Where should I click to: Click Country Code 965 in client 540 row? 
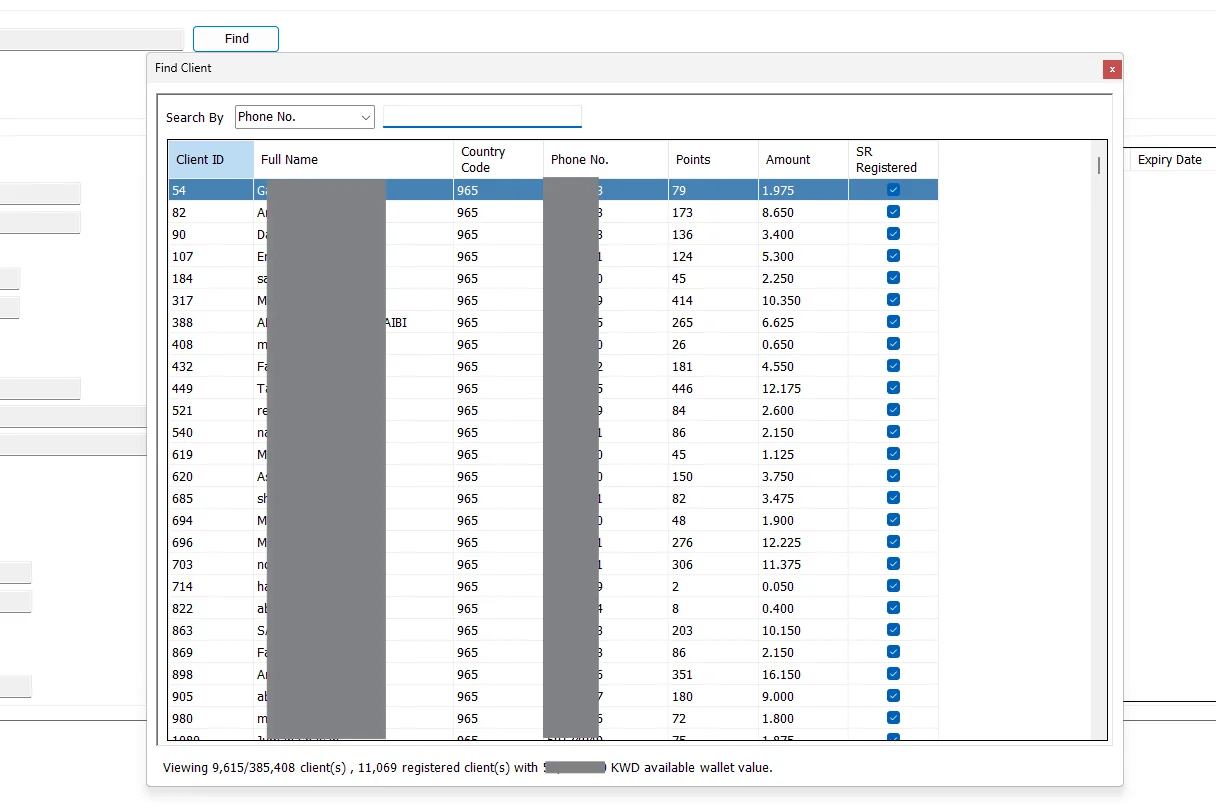tap(467, 432)
